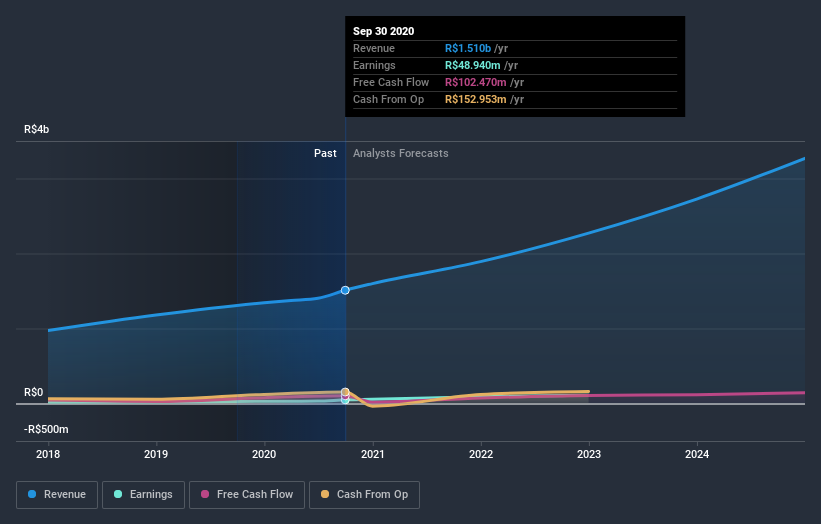Select the 2023 x-axis label
This screenshot has width=821, height=524.
pyautogui.click(x=589, y=454)
